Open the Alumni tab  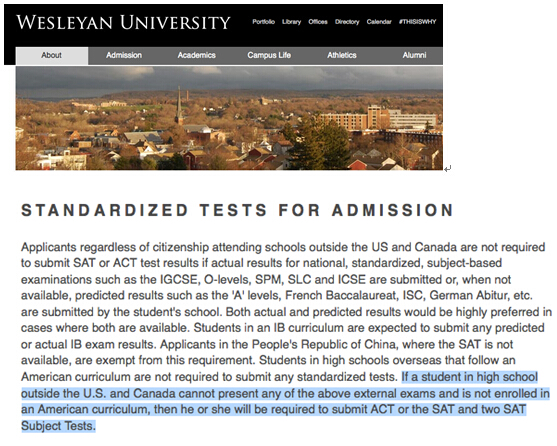(414, 55)
